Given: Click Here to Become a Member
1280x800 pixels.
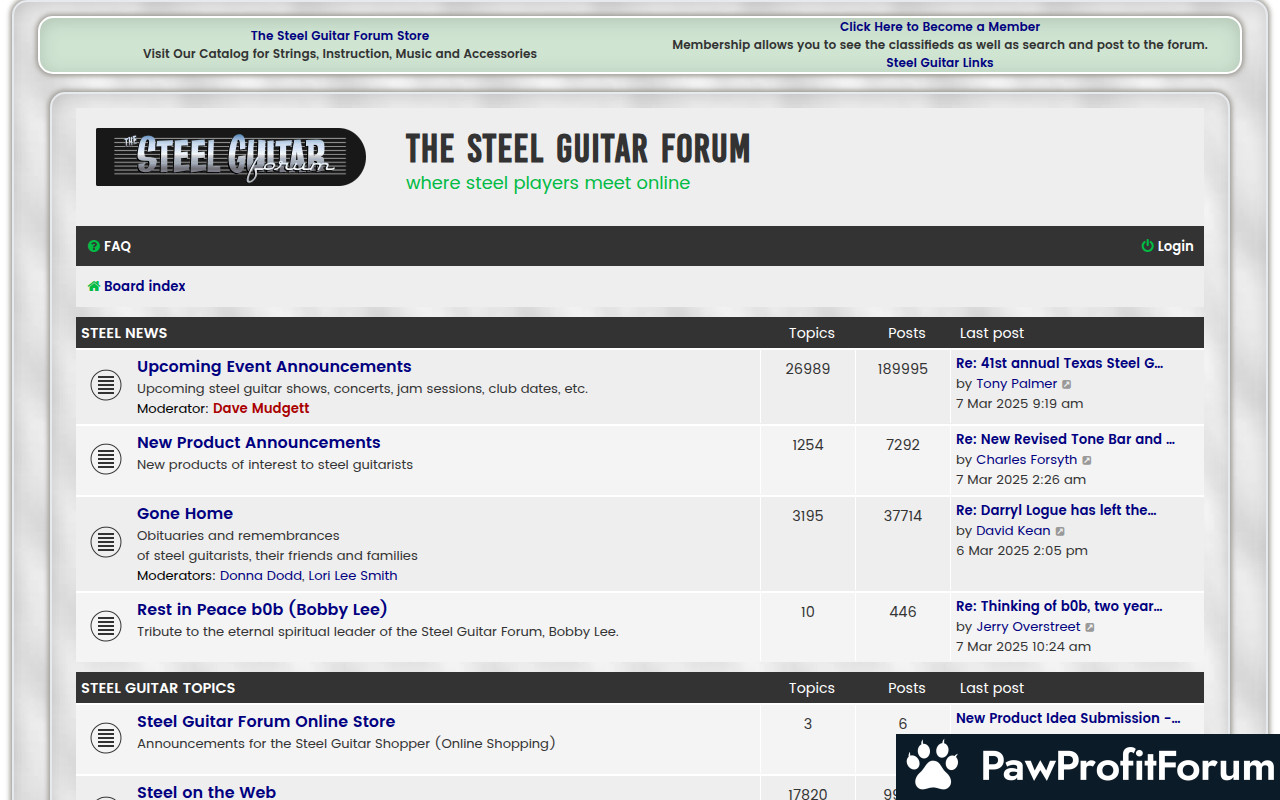Looking at the screenshot, I should 939,27.
